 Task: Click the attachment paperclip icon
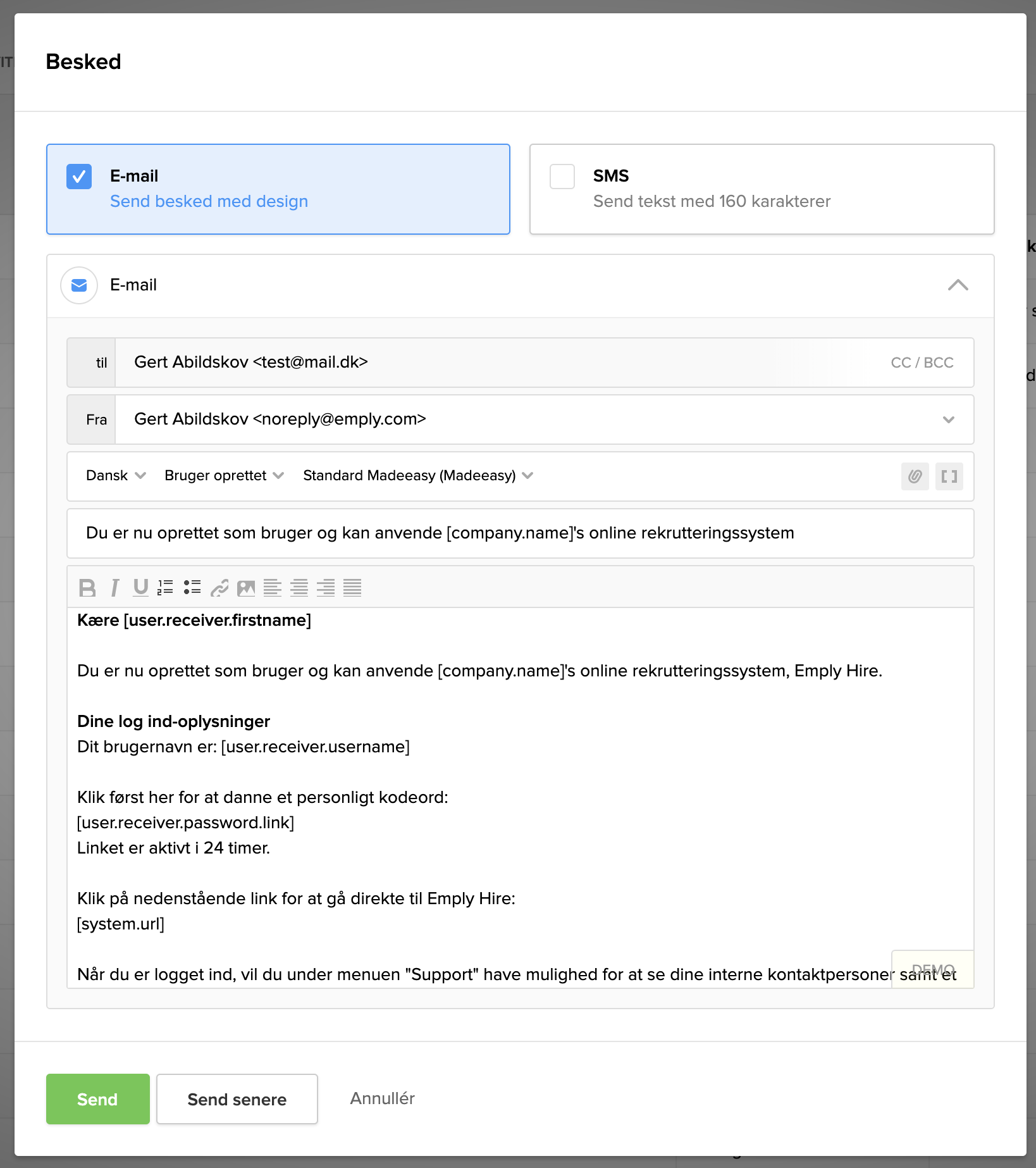point(915,476)
